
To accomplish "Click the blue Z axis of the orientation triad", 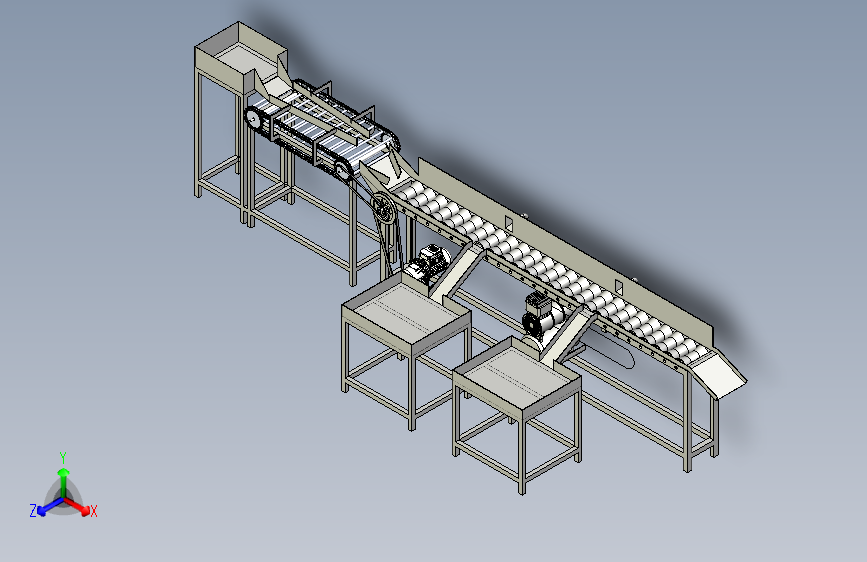I will click(x=51, y=506).
